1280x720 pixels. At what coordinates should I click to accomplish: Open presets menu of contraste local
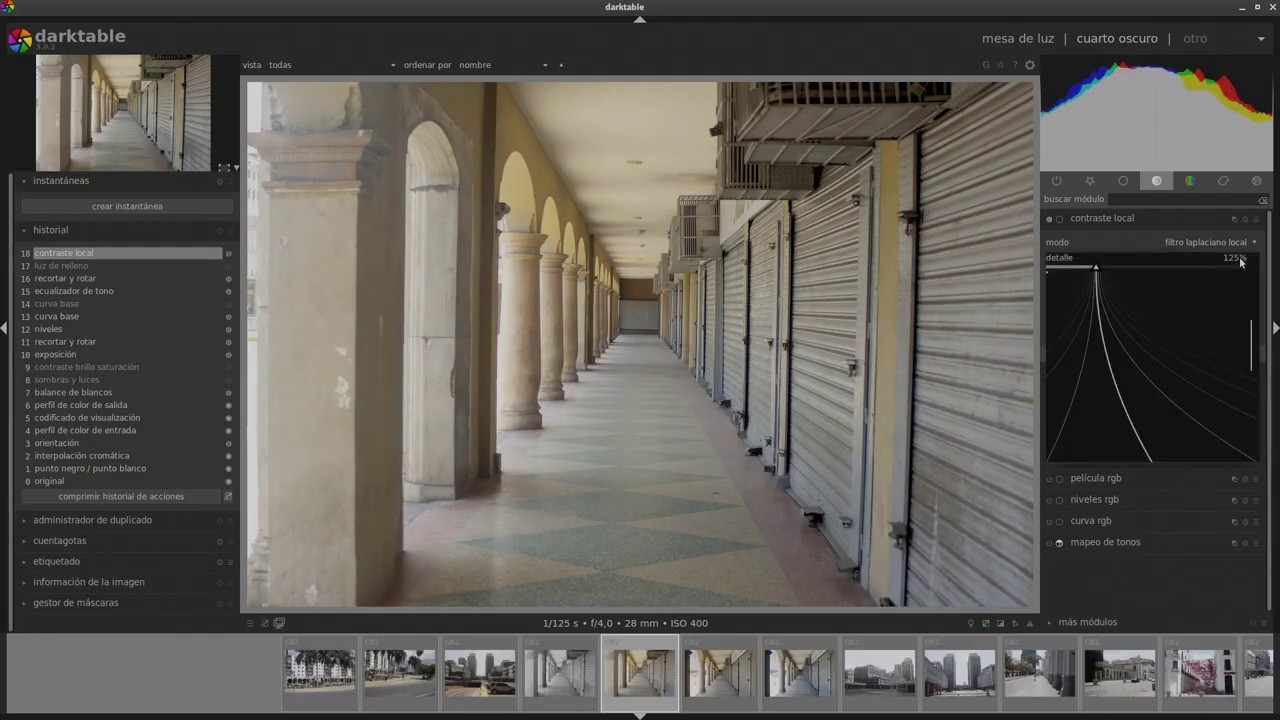pyautogui.click(x=1256, y=219)
